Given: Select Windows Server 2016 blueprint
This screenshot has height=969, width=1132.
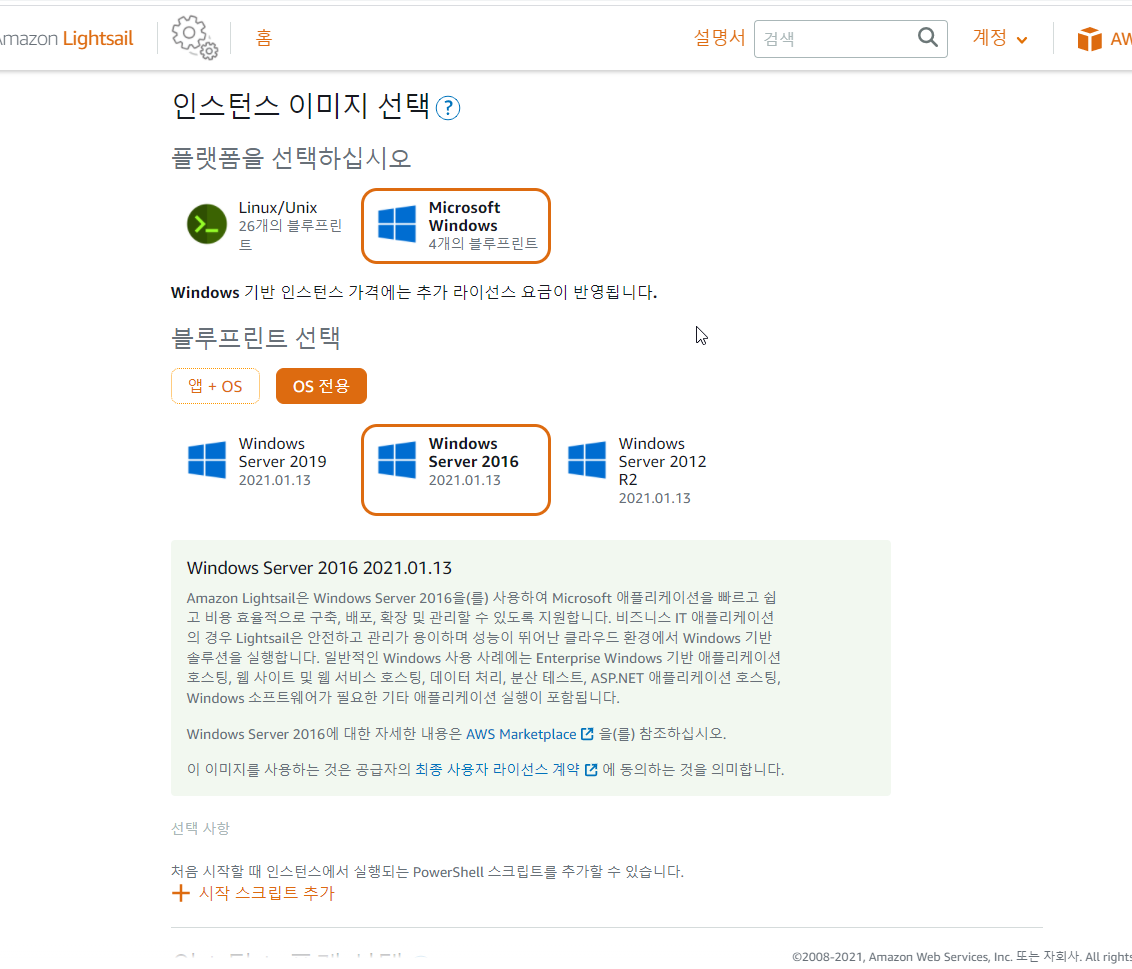Looking at the screenshot, I should (456, 470).
